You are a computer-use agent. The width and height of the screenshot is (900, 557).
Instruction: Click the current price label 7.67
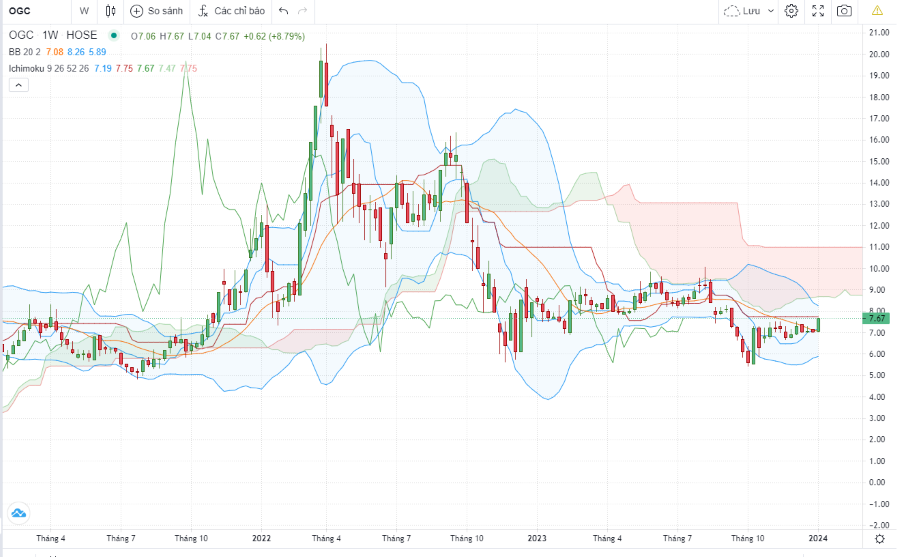point(878,318)
